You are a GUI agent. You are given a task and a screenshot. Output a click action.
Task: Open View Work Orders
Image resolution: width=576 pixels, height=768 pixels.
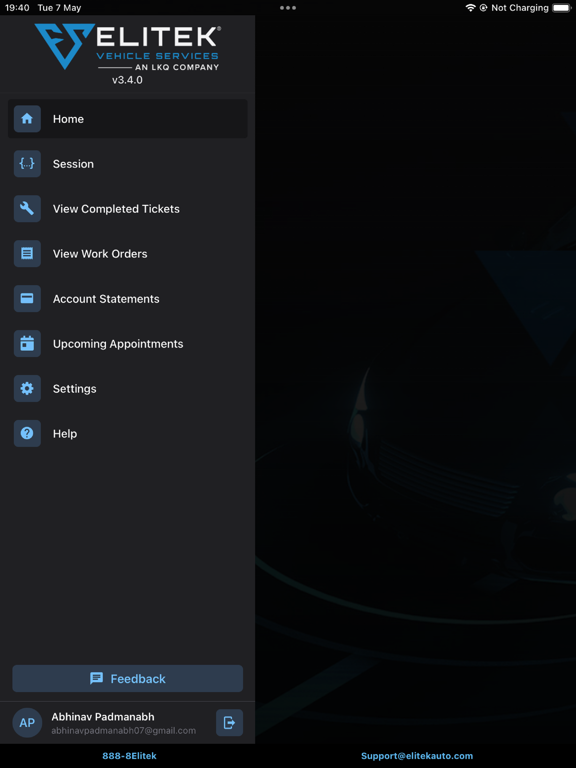[x=127, y=254]
